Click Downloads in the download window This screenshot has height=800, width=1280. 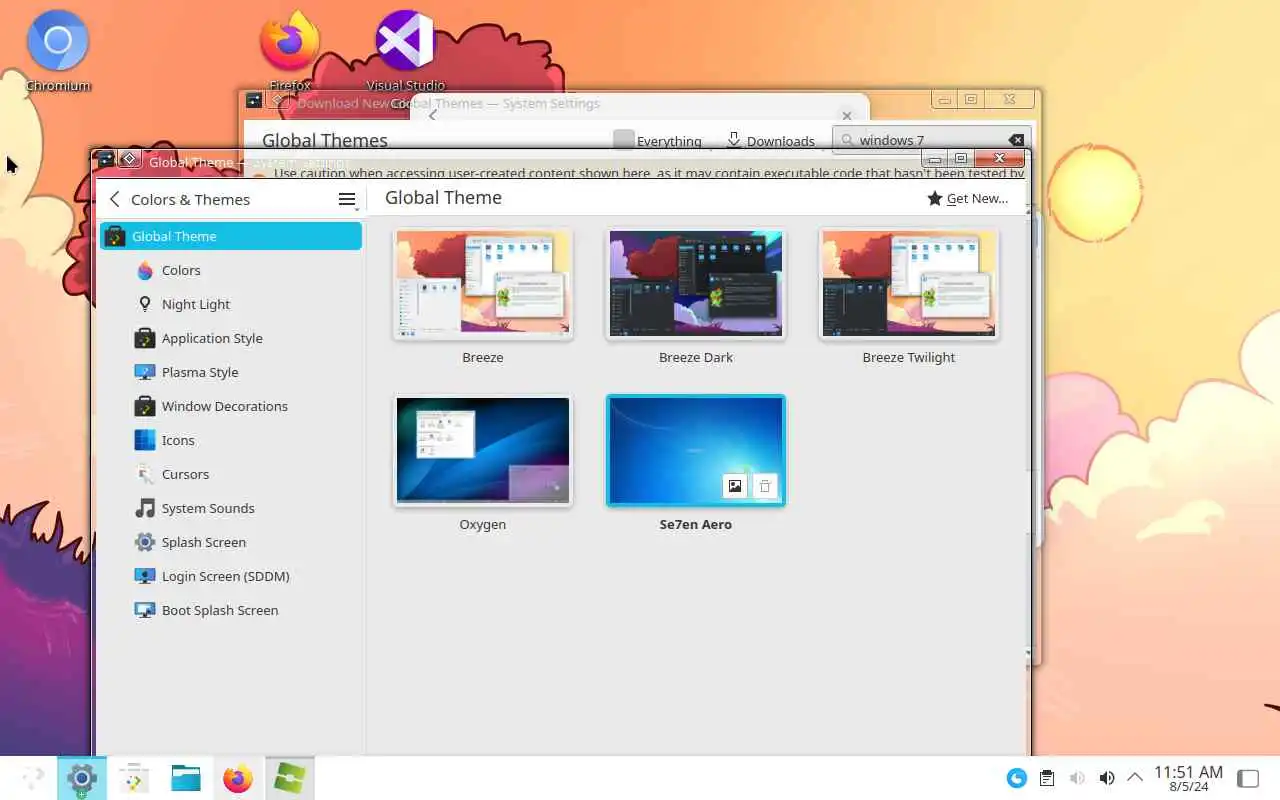point(770,141)
